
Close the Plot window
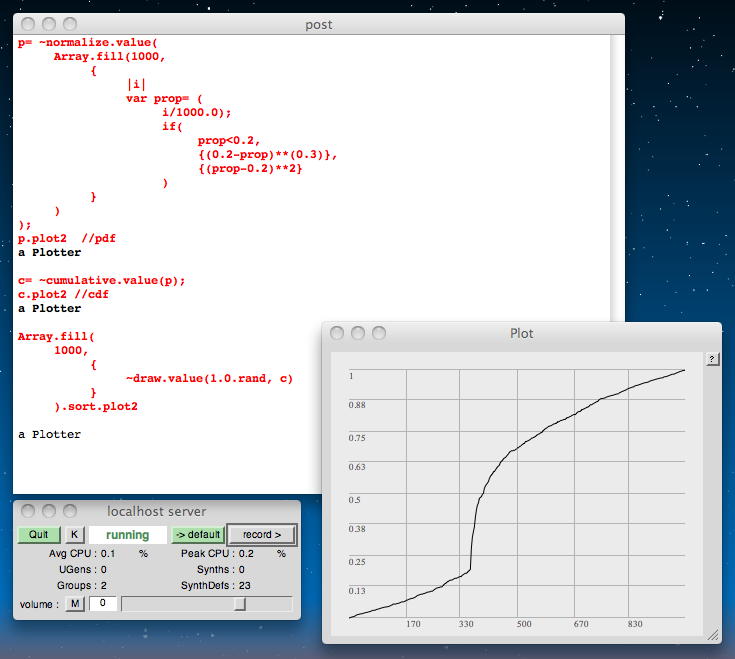click(x=338, y=333)
